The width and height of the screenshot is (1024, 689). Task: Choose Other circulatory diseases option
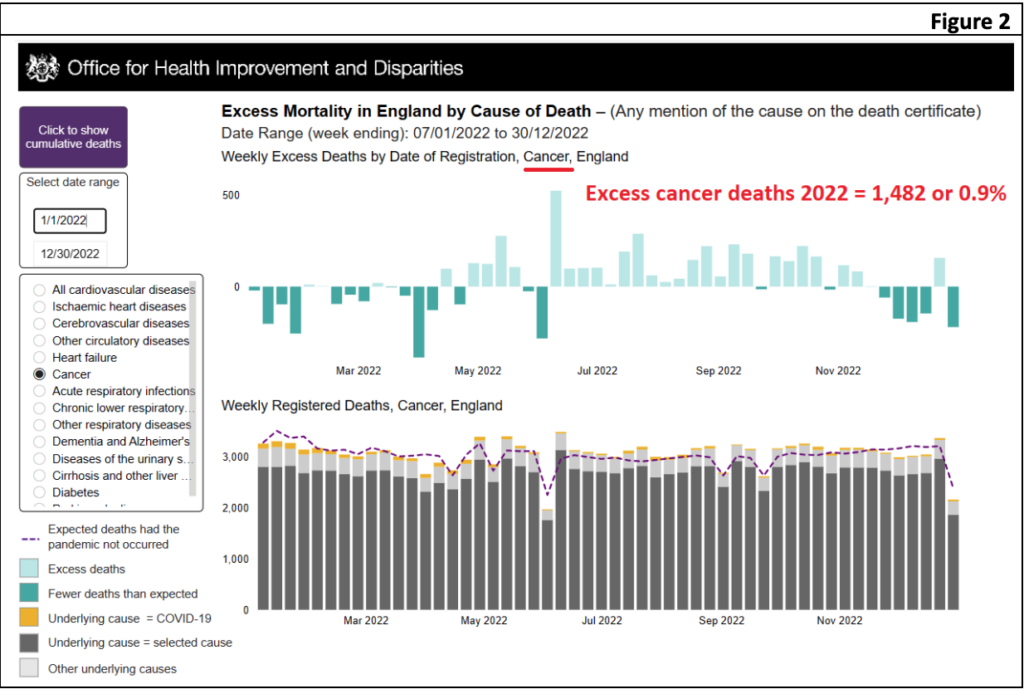click(x=40, y=341)
